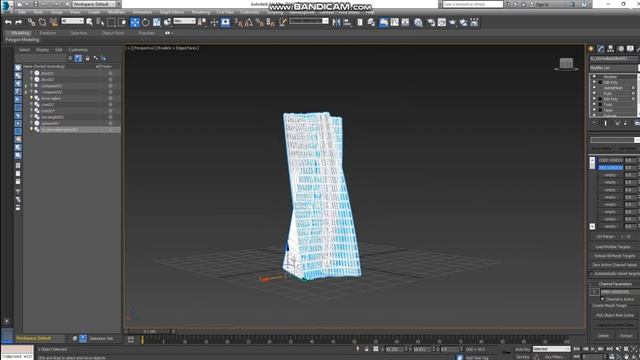Image resolution: width=640 pixels, height=360 pixels.
Task: Click the Load Multiple Targets button
Action: click(613, 247)
